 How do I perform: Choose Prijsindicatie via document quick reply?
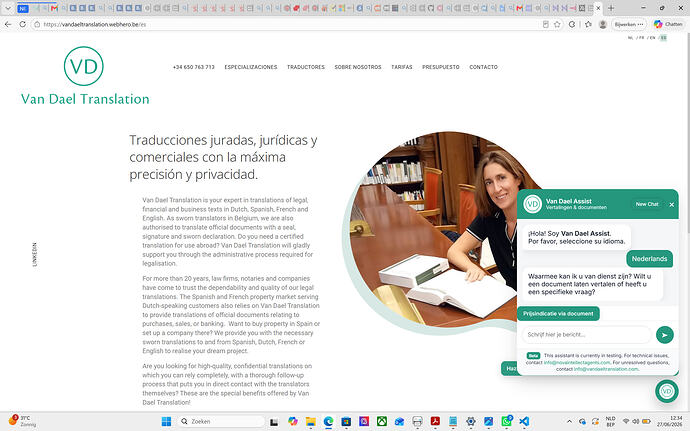558,313
